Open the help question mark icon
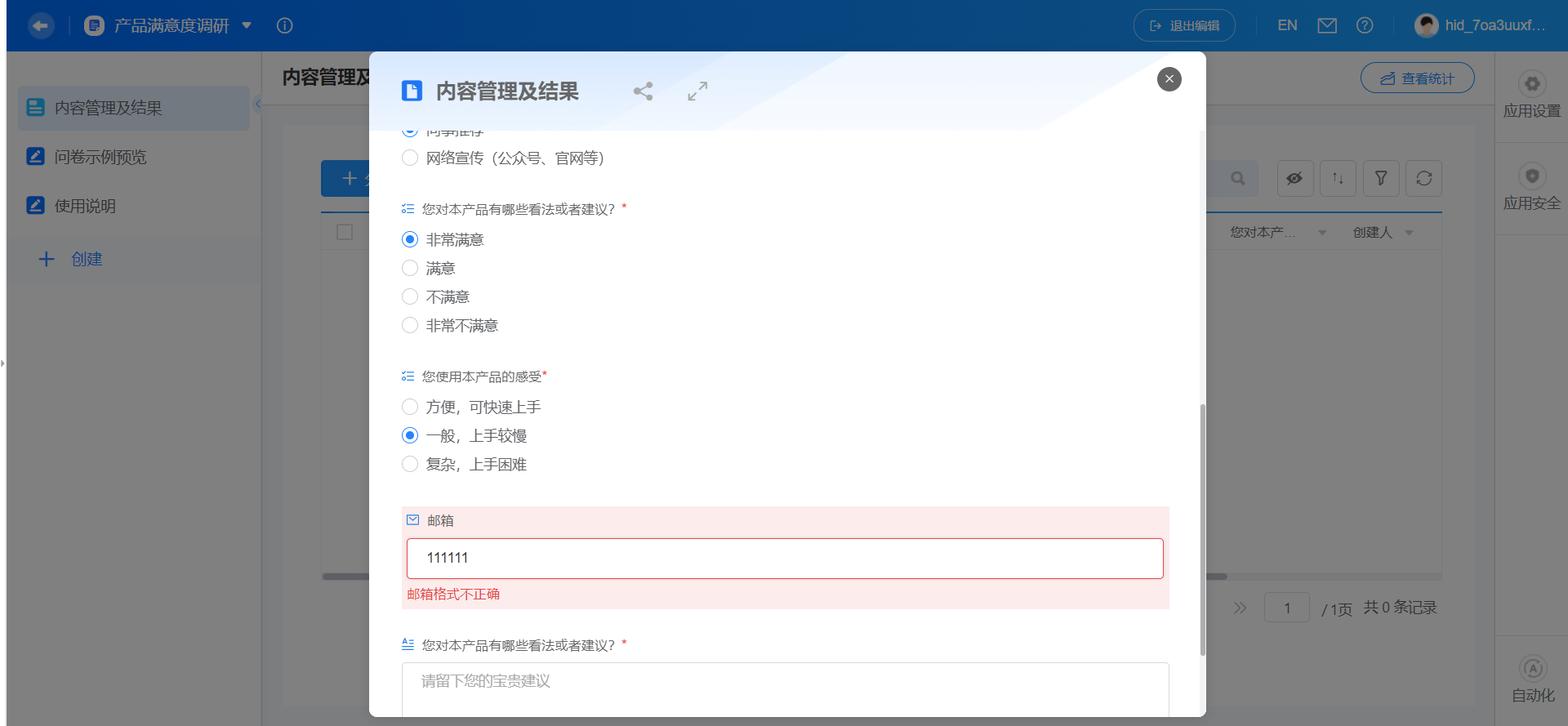The image size is (1568, 726). [x=1364, y=25]
